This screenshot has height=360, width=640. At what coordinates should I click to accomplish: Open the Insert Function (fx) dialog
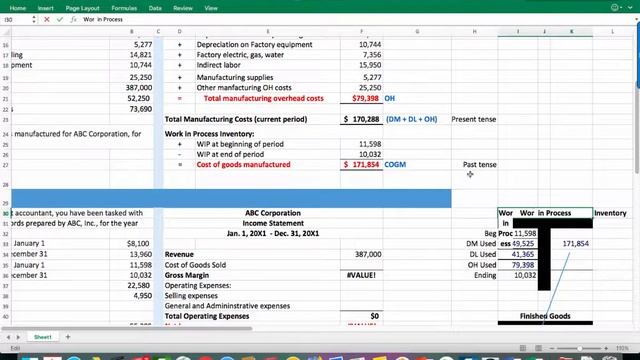73,19
